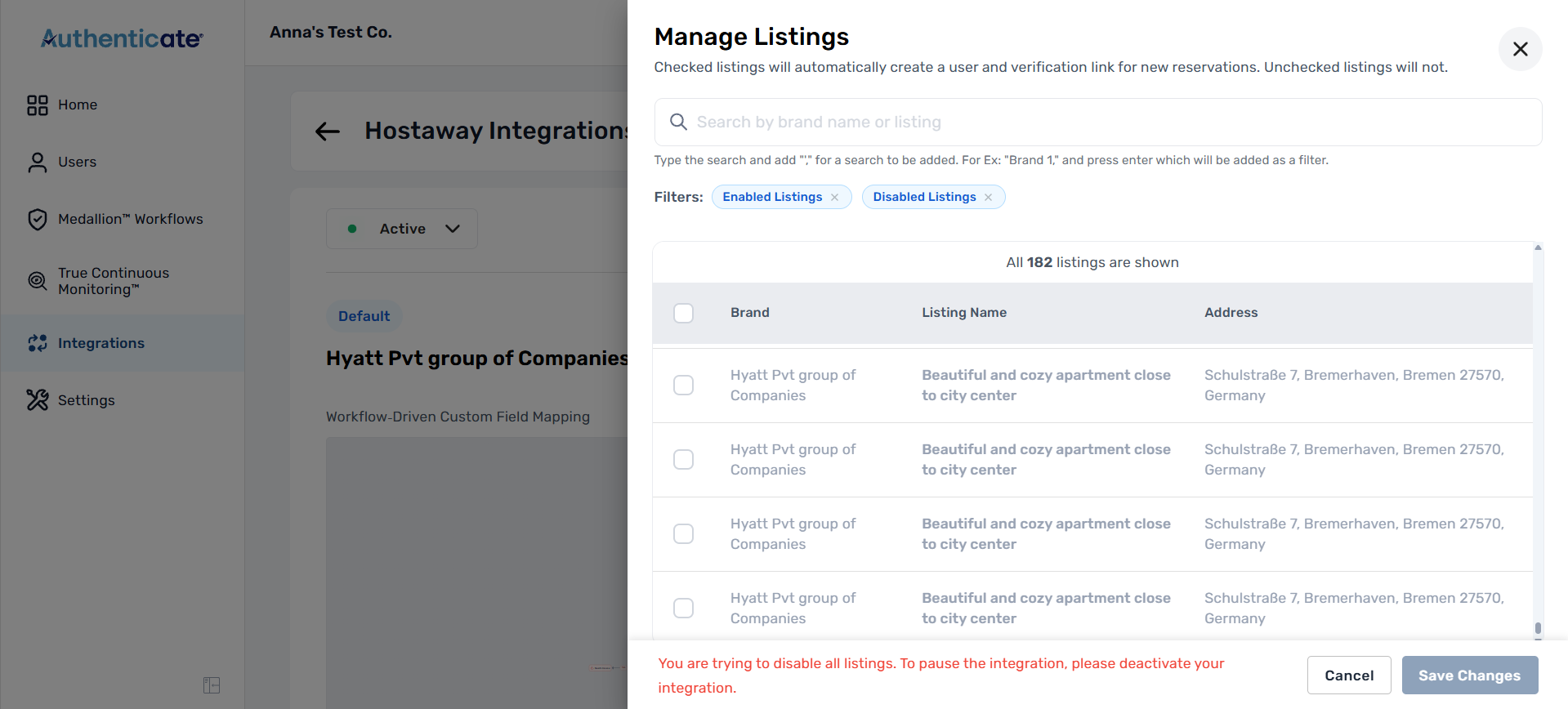Screen dimensions: 1568x709
Task: Click the Anna's Test Co. company name
Action: tap(331, 32)
